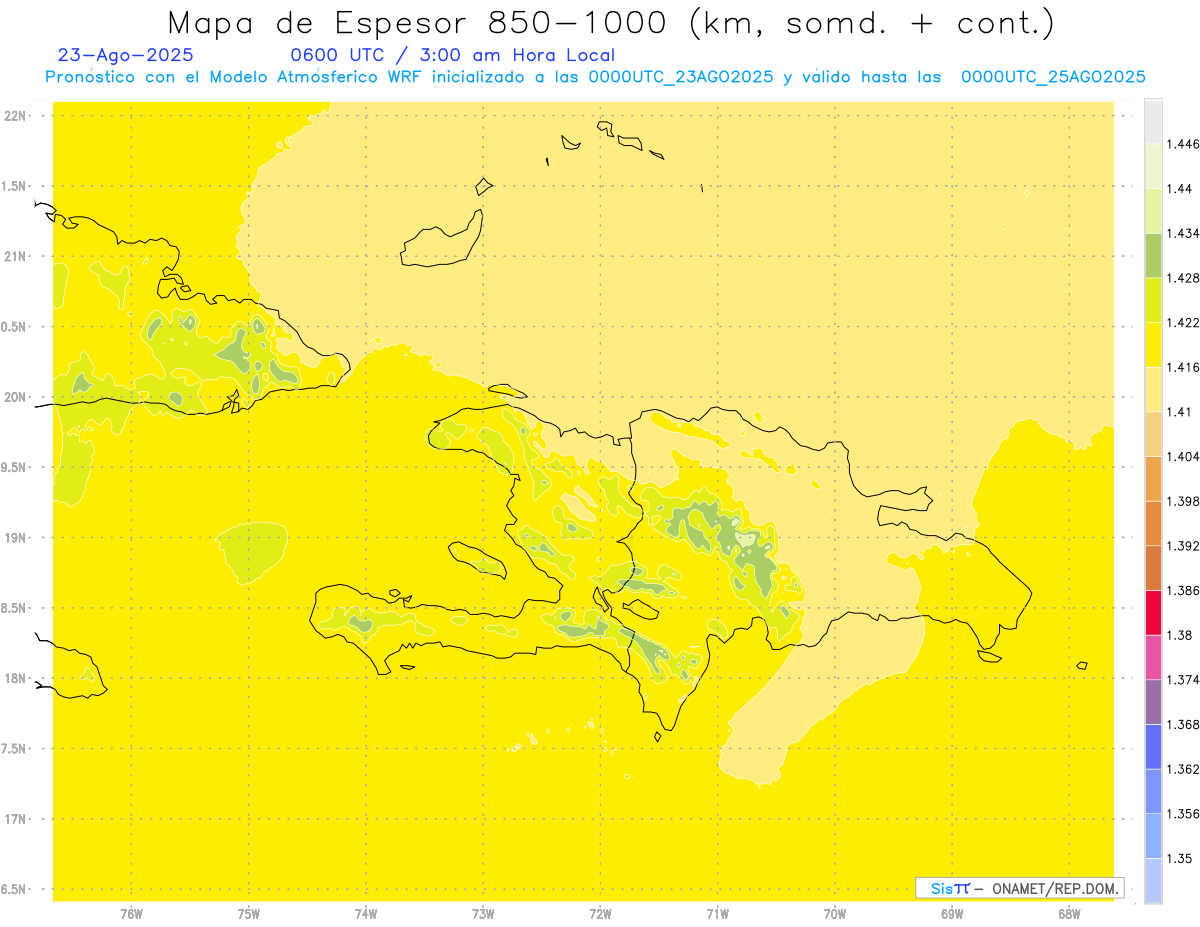
Task: Click the red swatch between 1.38 and 1.386
Action: pyautogui.click(x=1153, y=612)
